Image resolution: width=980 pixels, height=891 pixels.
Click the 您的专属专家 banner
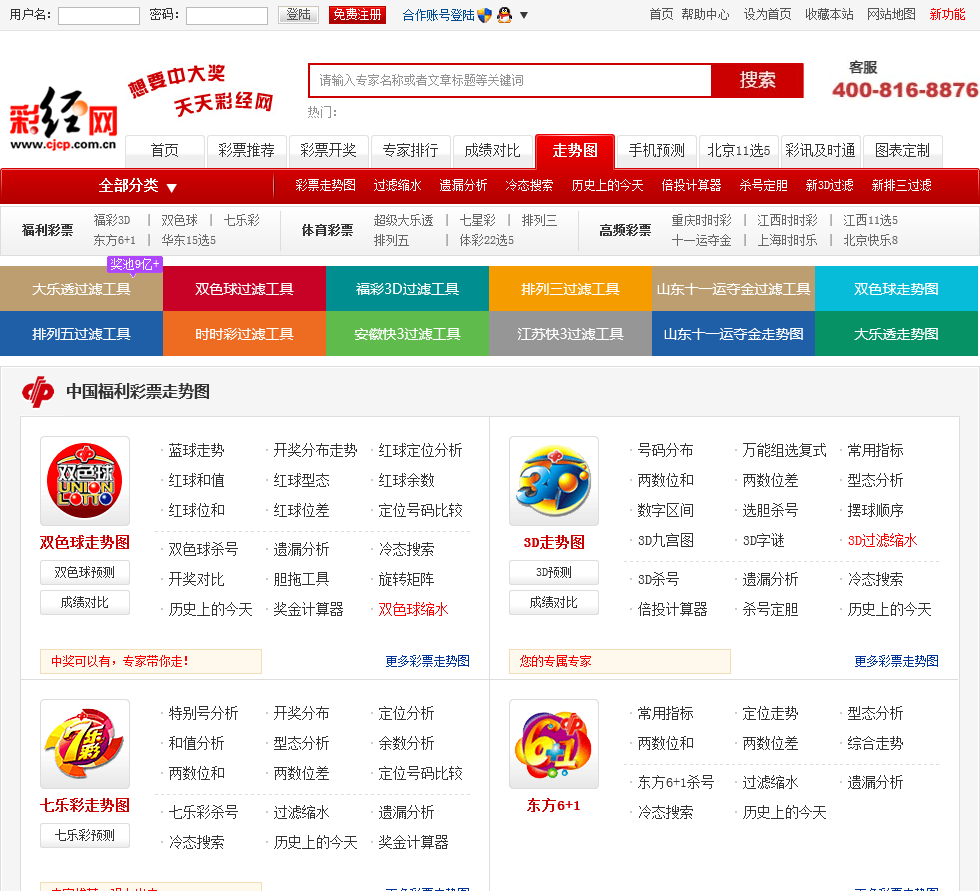pyautogui.click(x=620, y=661)
